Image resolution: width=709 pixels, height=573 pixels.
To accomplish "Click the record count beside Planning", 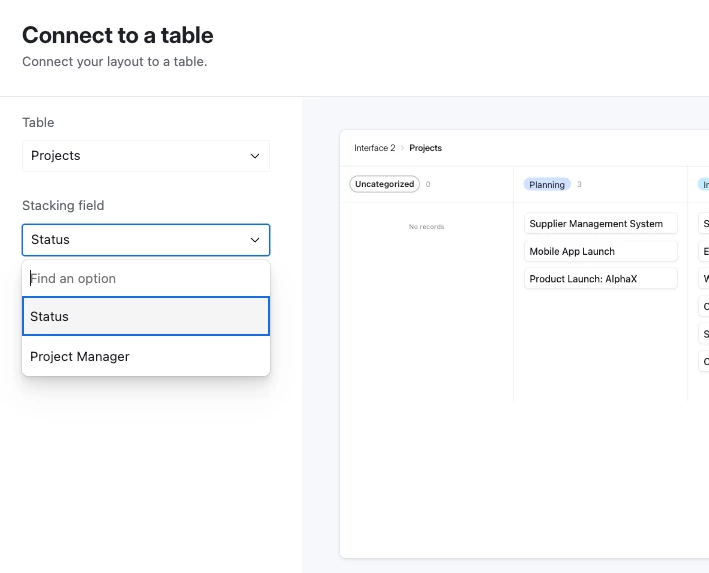I will coord(579,184).
